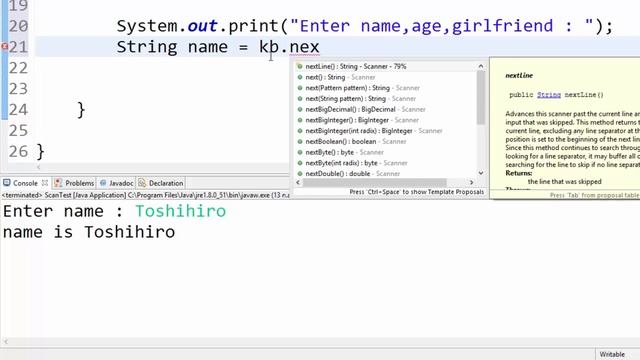Click the Javadoc tab icon
Screen dimensions: 640x360
103,183
